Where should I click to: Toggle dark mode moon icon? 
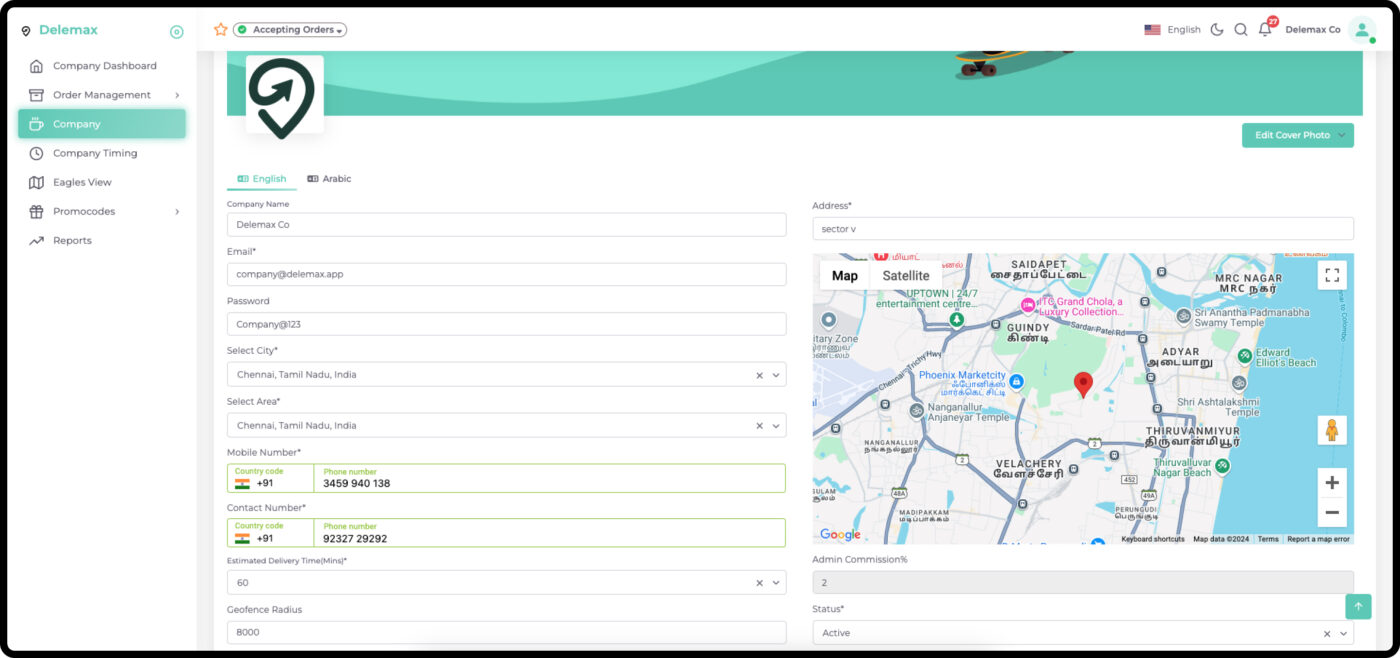click(x=1217, y=30)
